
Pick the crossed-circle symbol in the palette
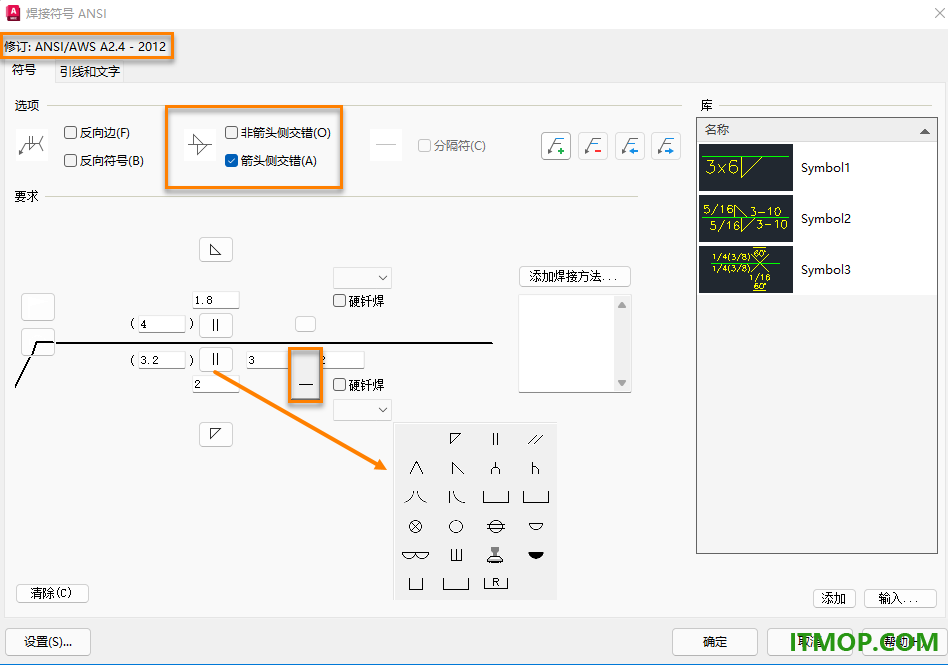click(x=415, y=527)
